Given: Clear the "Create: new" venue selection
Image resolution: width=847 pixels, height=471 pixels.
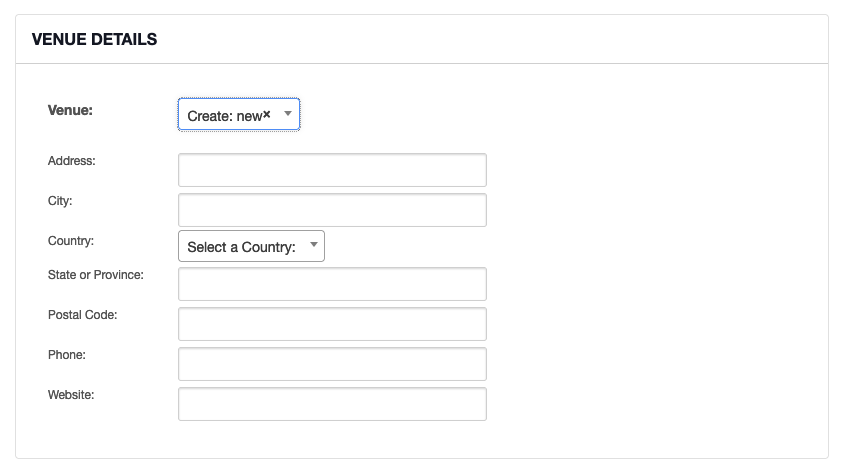Looking at the screenshot, I should point(266,114).
